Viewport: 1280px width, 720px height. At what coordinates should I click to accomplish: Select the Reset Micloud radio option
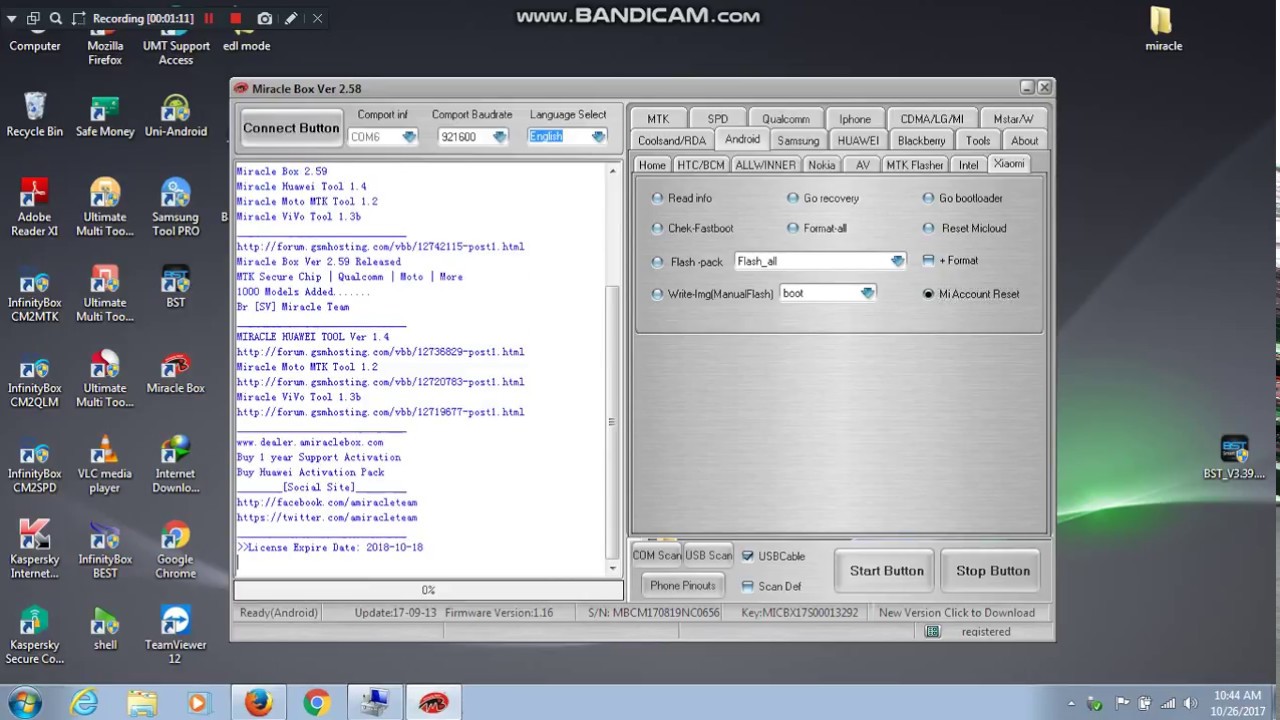click(928, 228)
